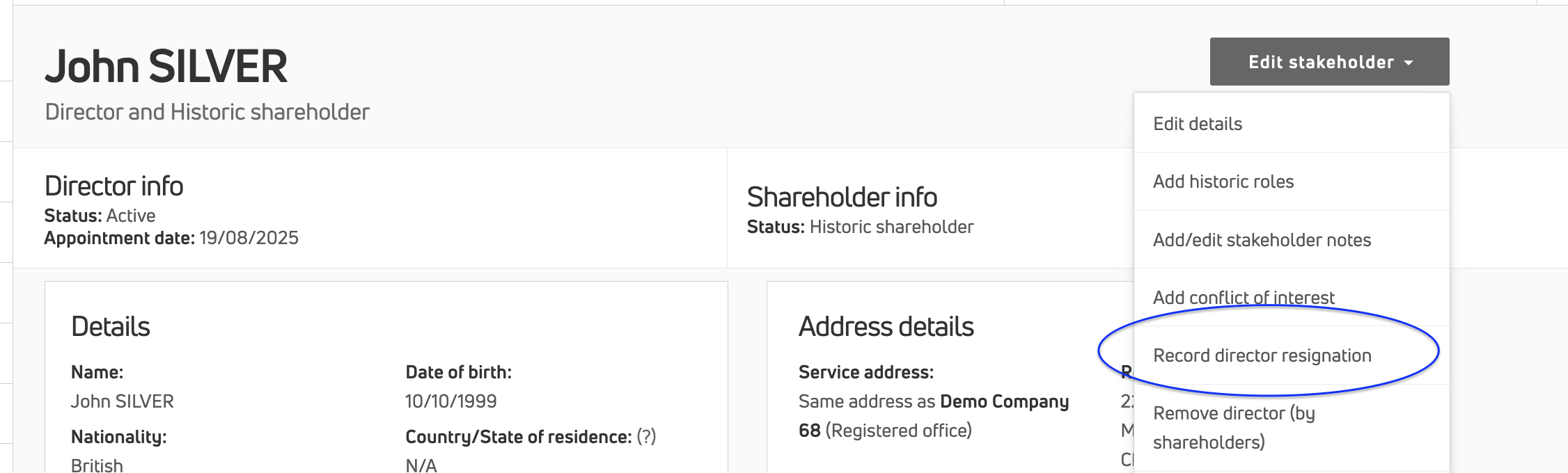1568x473 pixels.
Task: Click the caret arrow beside Edit stakeholder
Action: click(1409, 63)
